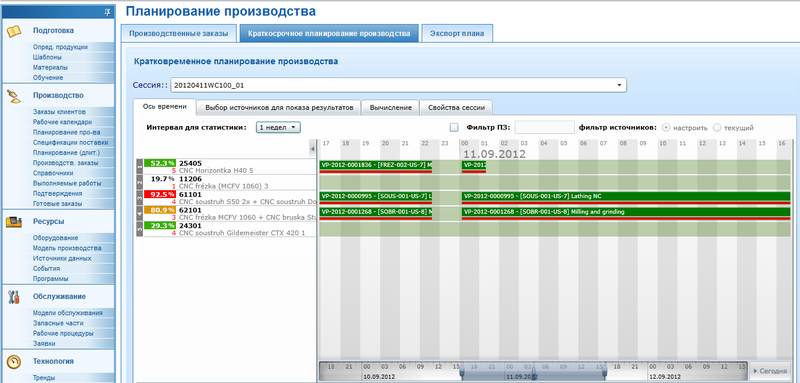The height and width of the screenshot is (383, 800).
Task: Click the wrench icon beside Обслуживание
Action: tap(14, 297)
